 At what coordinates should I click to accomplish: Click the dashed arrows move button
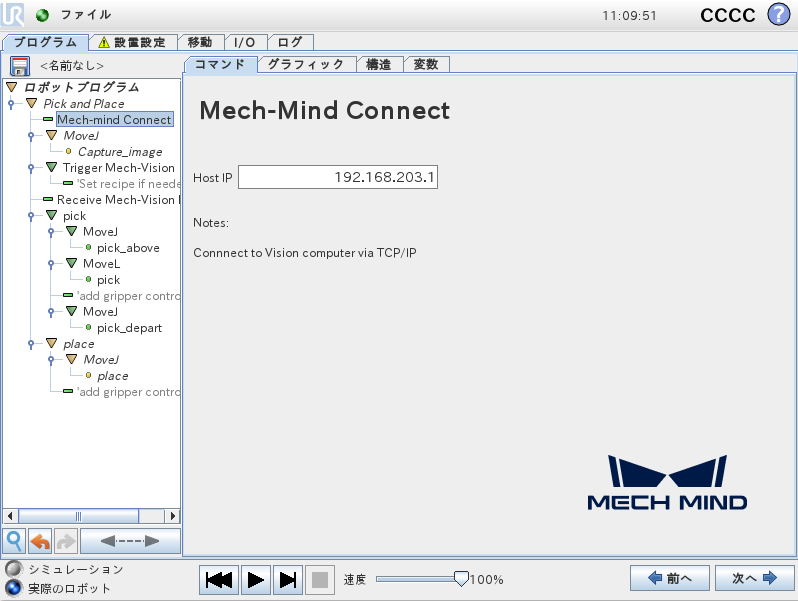tap(130, 541)
